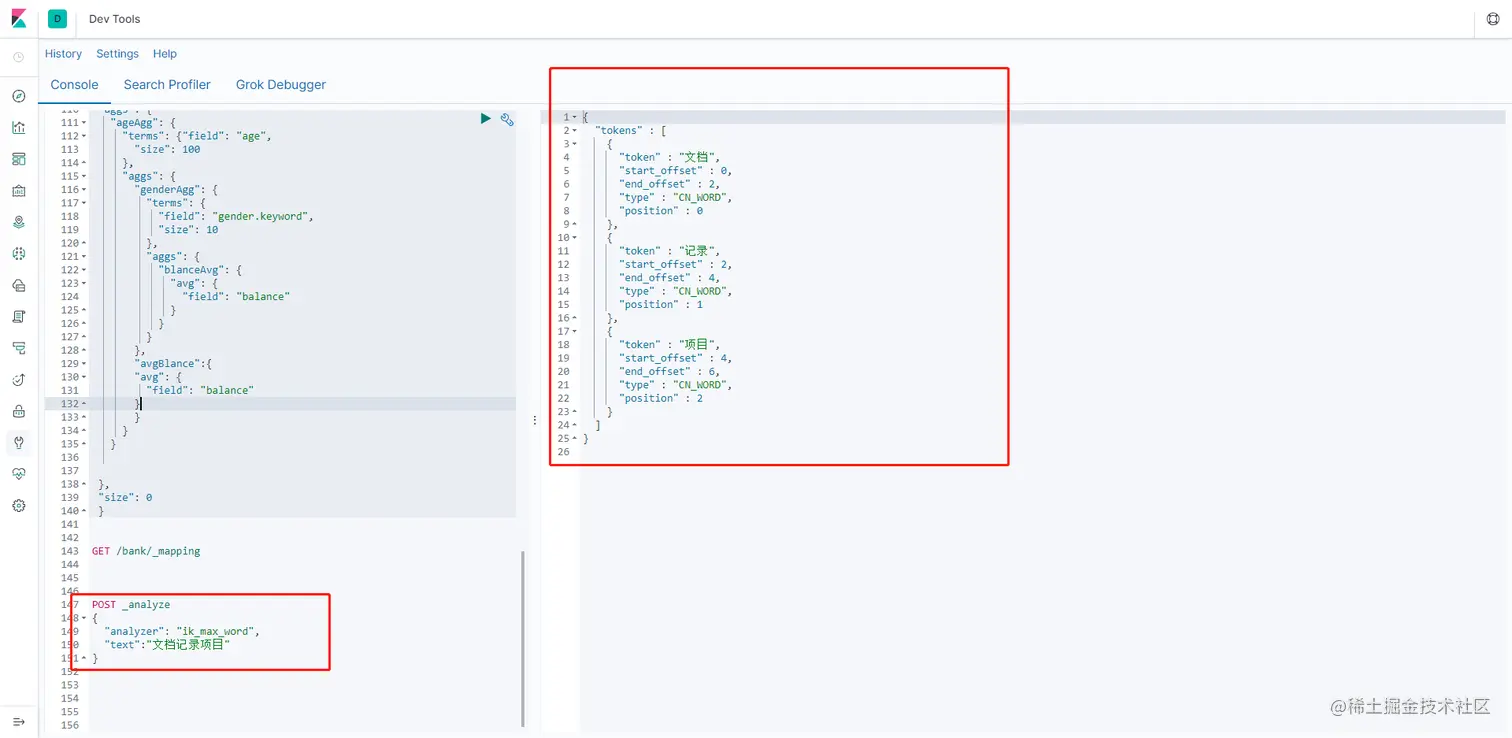Open the Settings menu

click(117, 54)
